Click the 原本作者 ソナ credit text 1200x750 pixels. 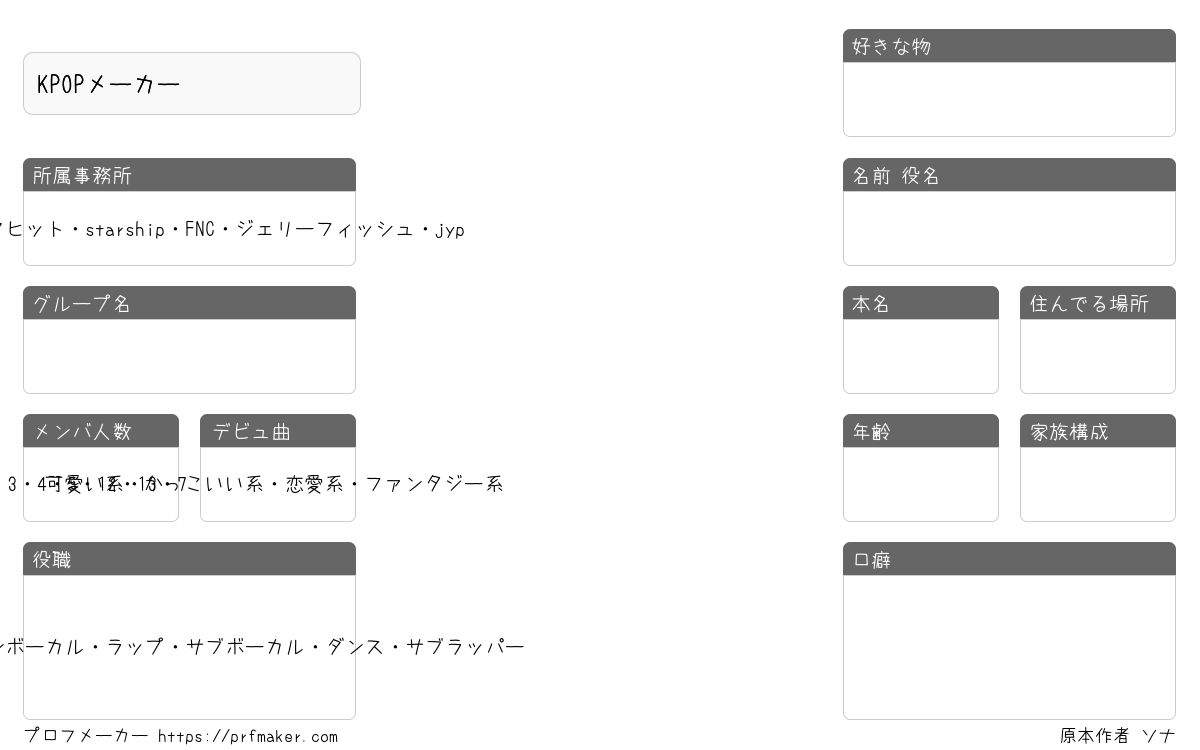coord(1118,736)
